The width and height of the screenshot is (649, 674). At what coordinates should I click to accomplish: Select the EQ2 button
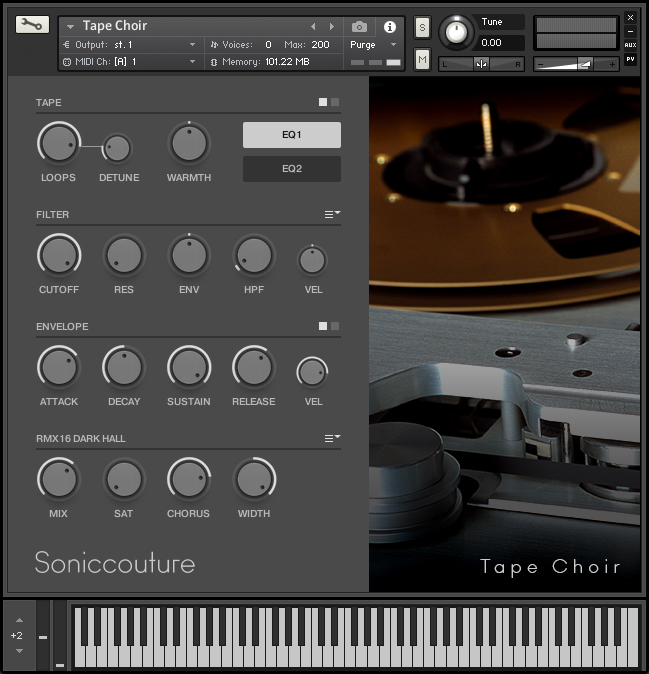point(292,169)
